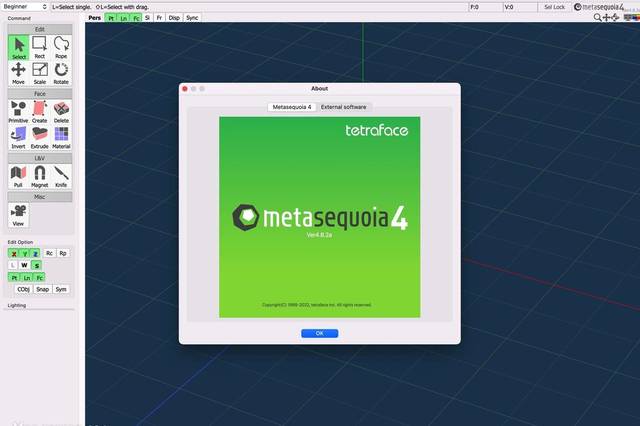Screen dimensions: 640x426
Task: Activate the Rotate tool
Action: (61, 73)
